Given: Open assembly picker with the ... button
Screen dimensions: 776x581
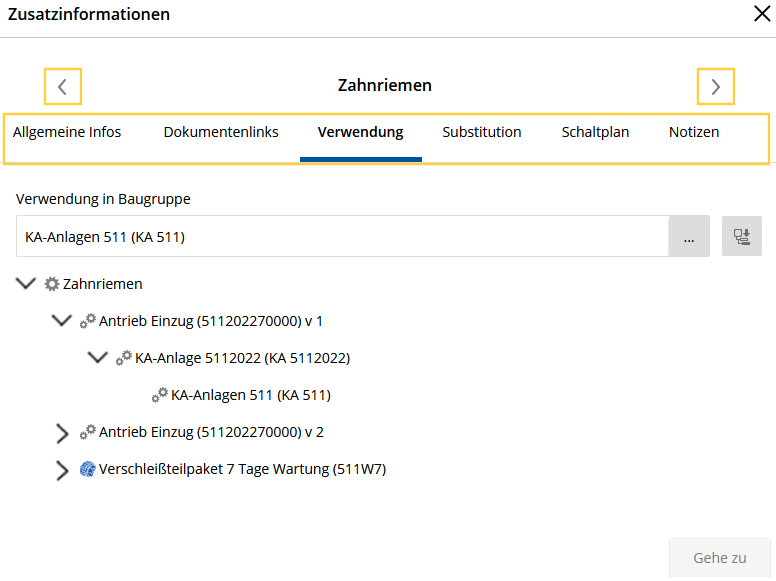Looking at the screenshot, I should [689, 236].
